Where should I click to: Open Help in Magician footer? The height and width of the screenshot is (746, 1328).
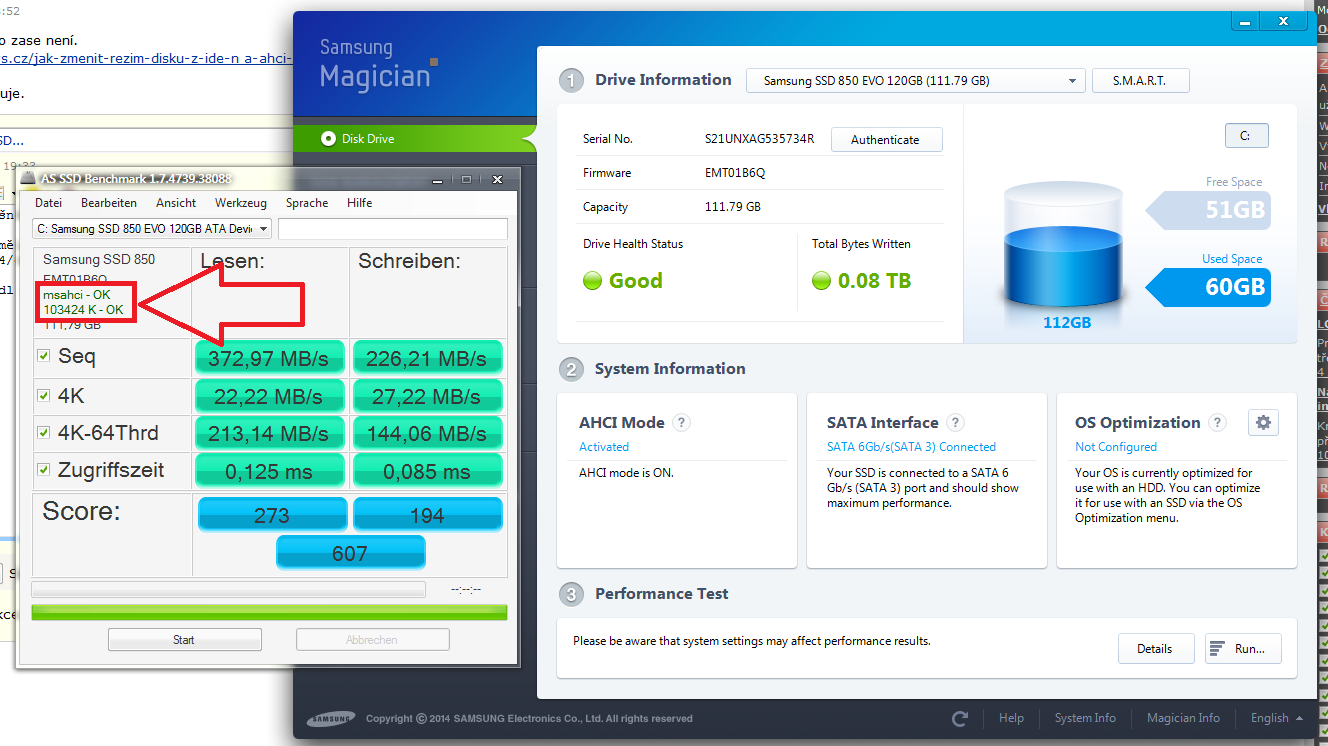1011,718
